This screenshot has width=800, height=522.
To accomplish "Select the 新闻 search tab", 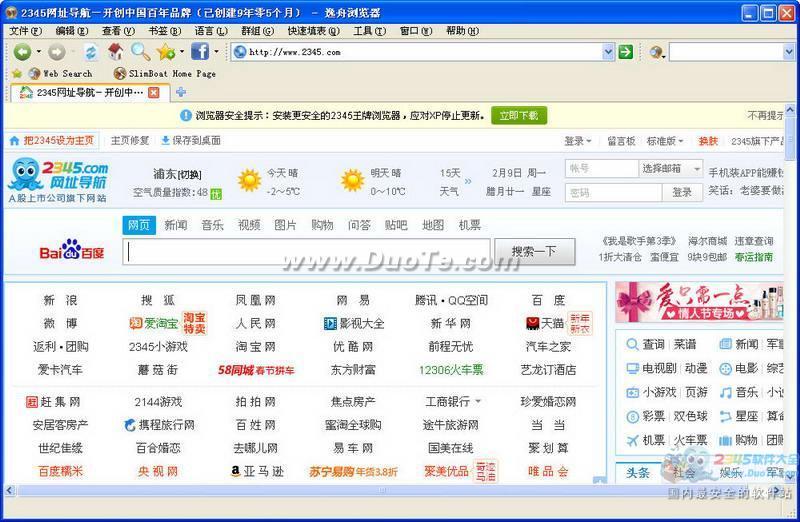I will 176,225.
